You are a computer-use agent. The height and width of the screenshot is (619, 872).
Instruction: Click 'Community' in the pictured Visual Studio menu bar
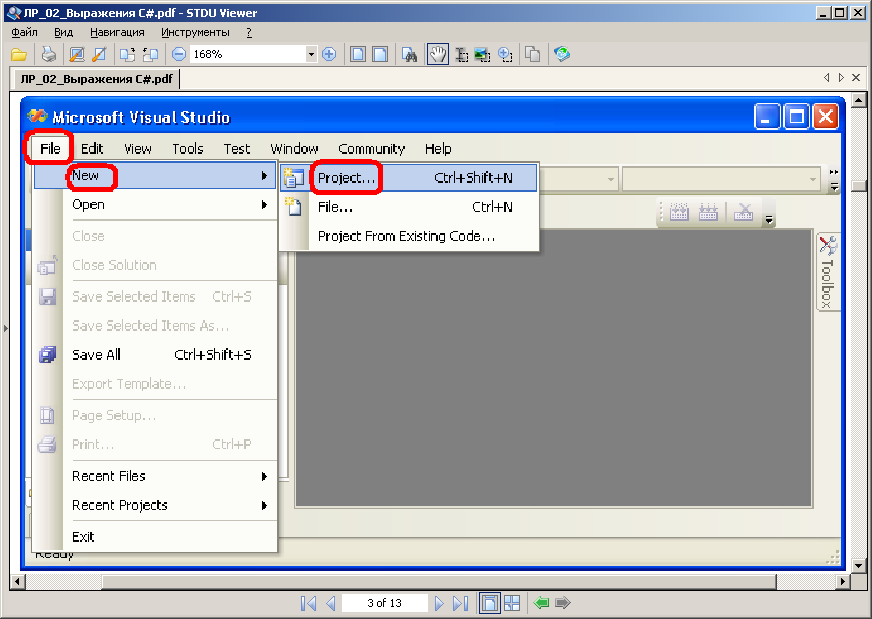click(x=371, y=149)
